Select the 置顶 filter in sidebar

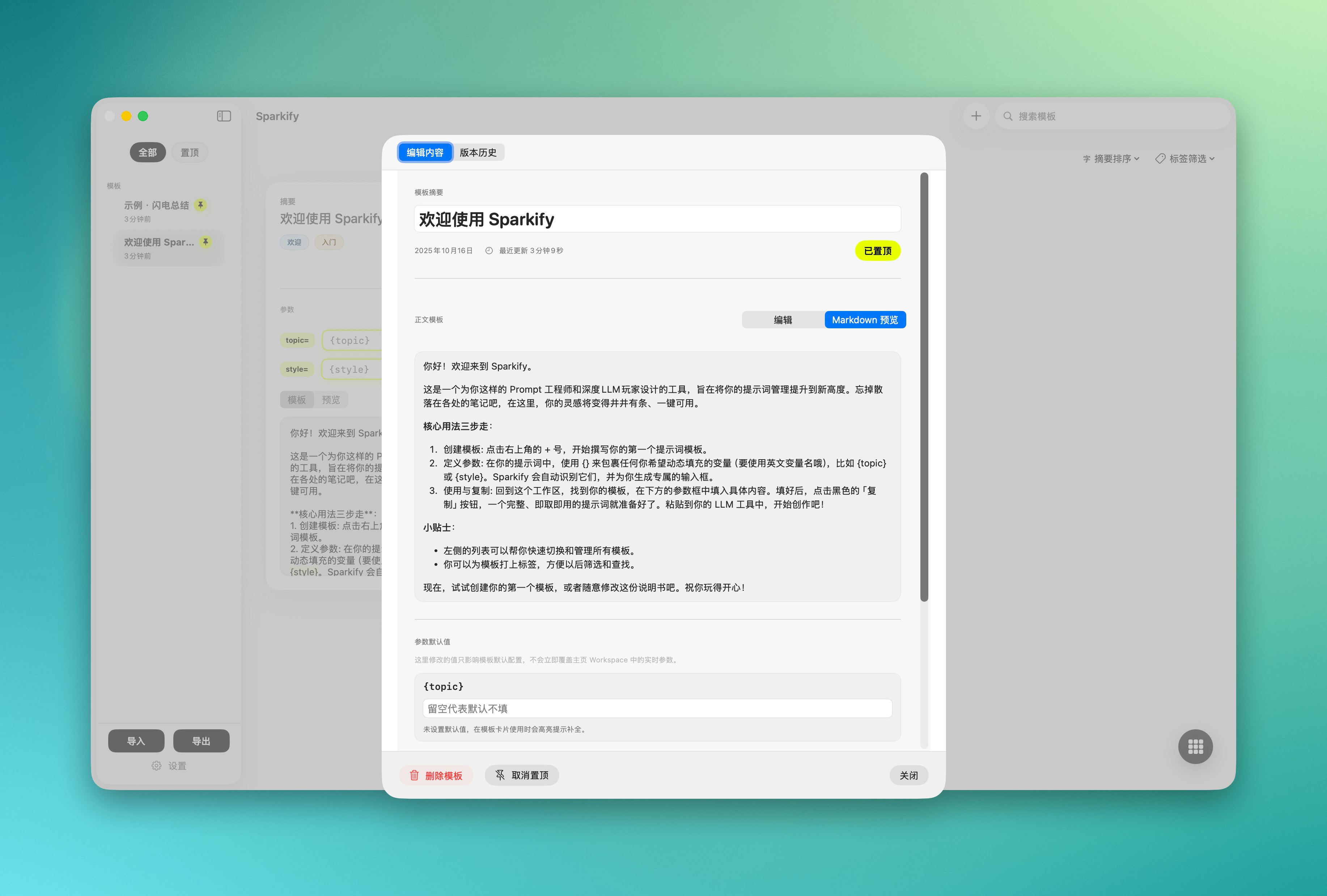[x=190, y=152]
